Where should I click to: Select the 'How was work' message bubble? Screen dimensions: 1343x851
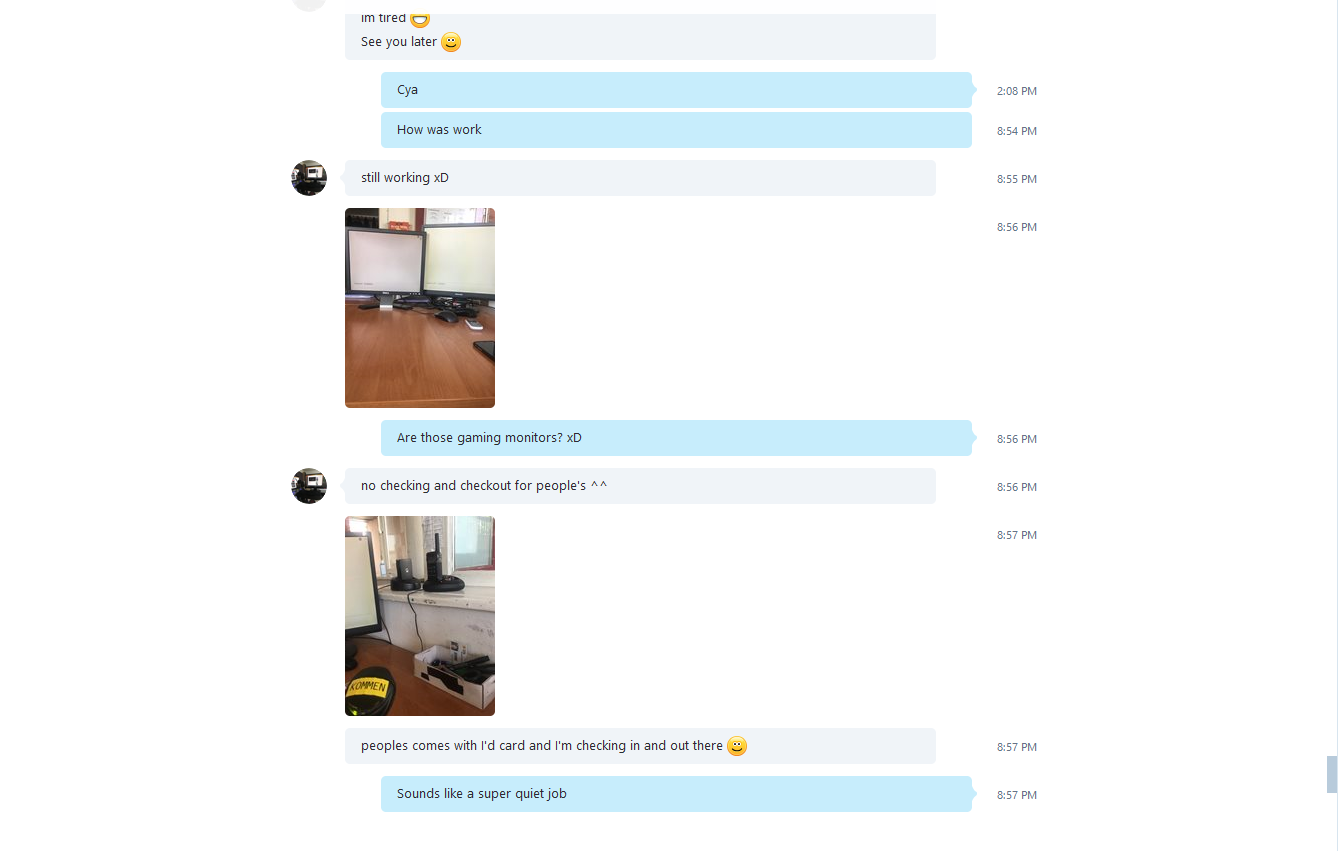pyautogui.click(x=676, y=130)
